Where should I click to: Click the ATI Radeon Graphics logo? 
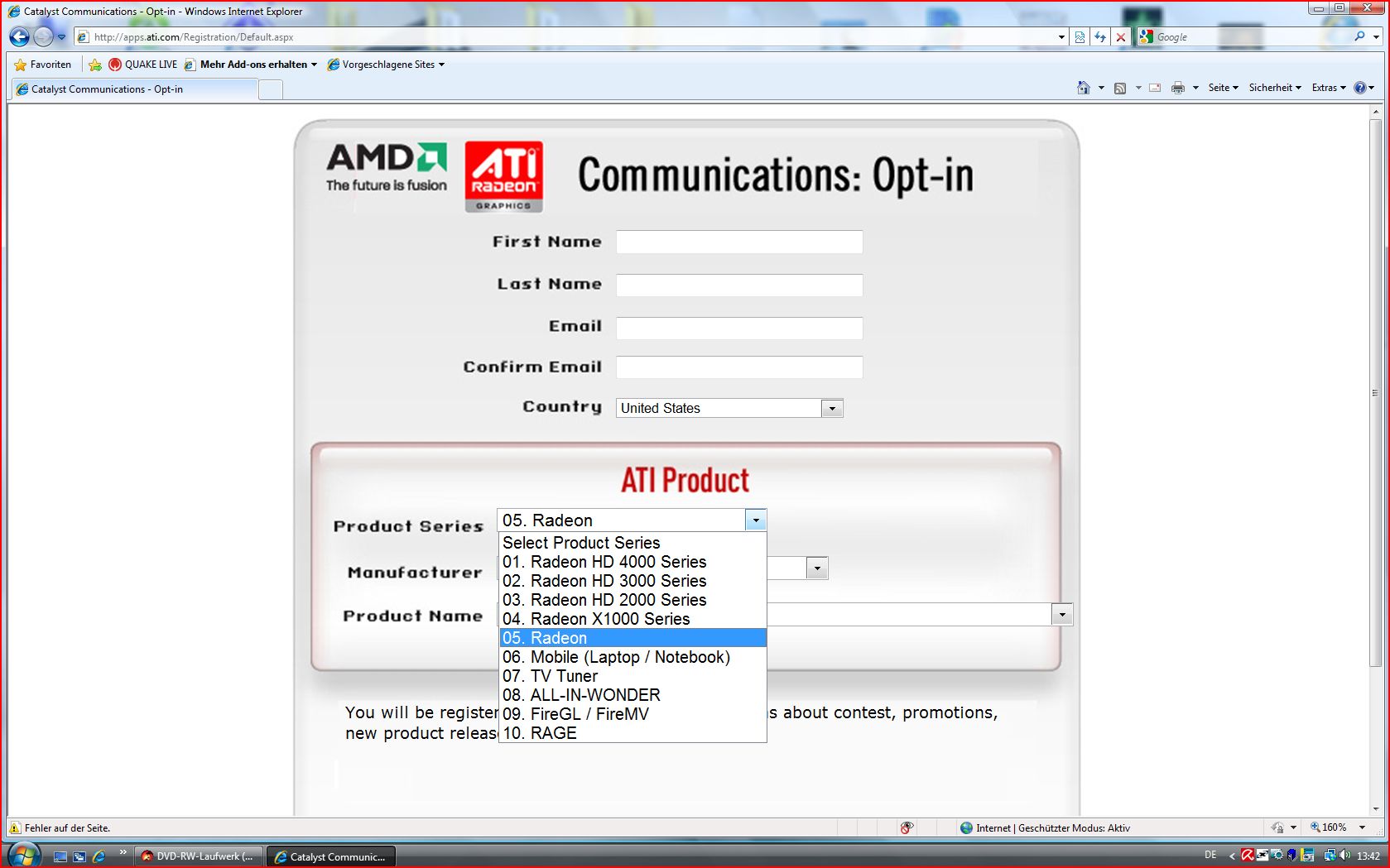(x=503, y=176)
